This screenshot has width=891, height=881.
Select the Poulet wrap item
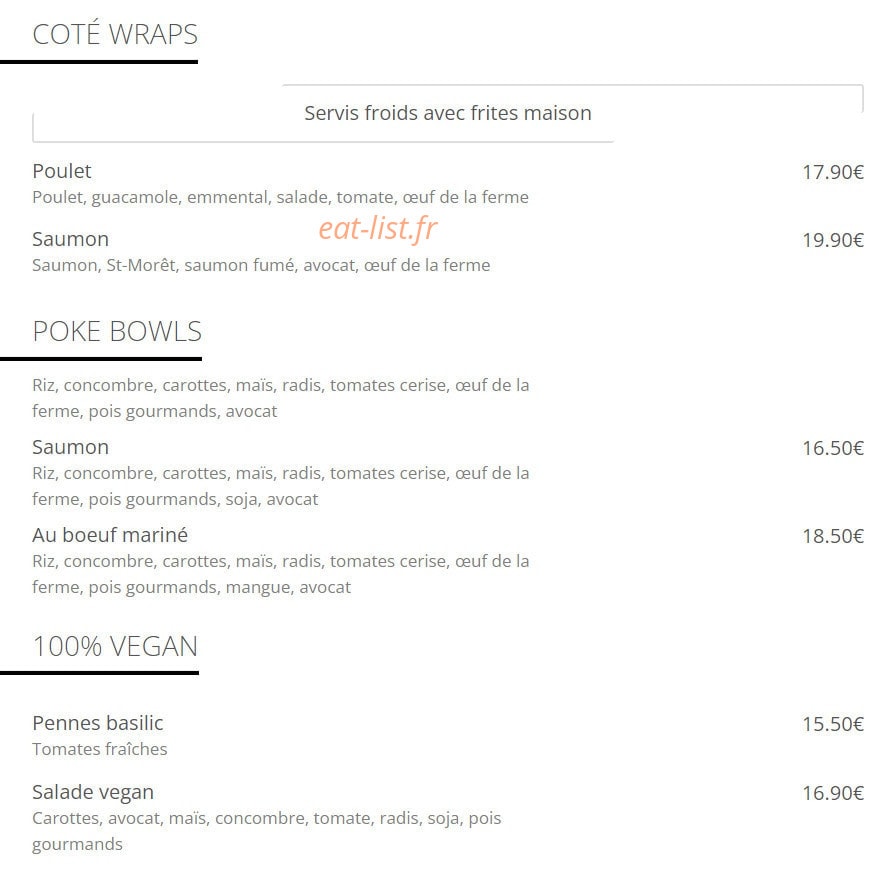tap(61, 171)
